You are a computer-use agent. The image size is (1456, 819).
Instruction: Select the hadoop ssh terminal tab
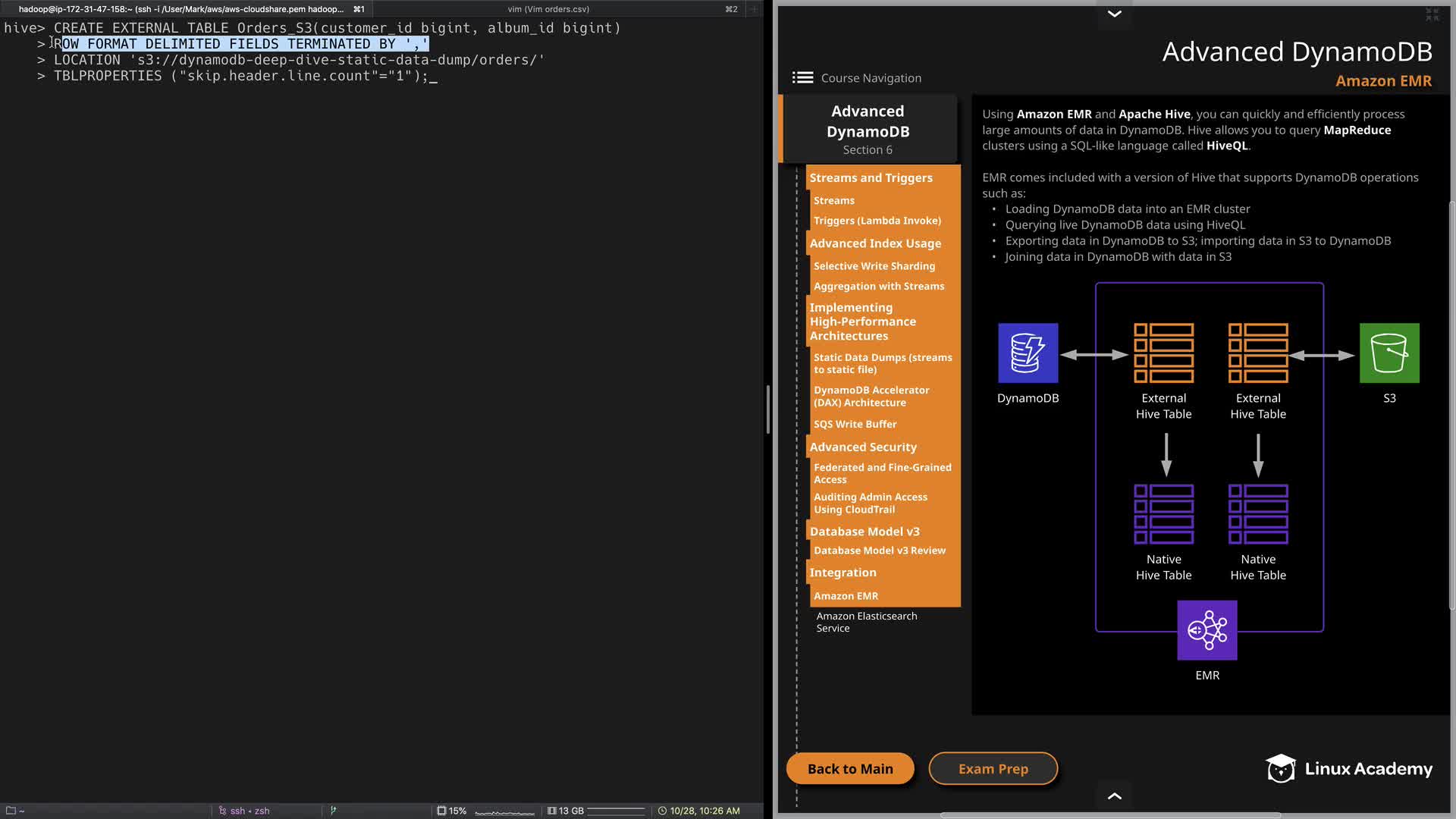pos(182,9)
